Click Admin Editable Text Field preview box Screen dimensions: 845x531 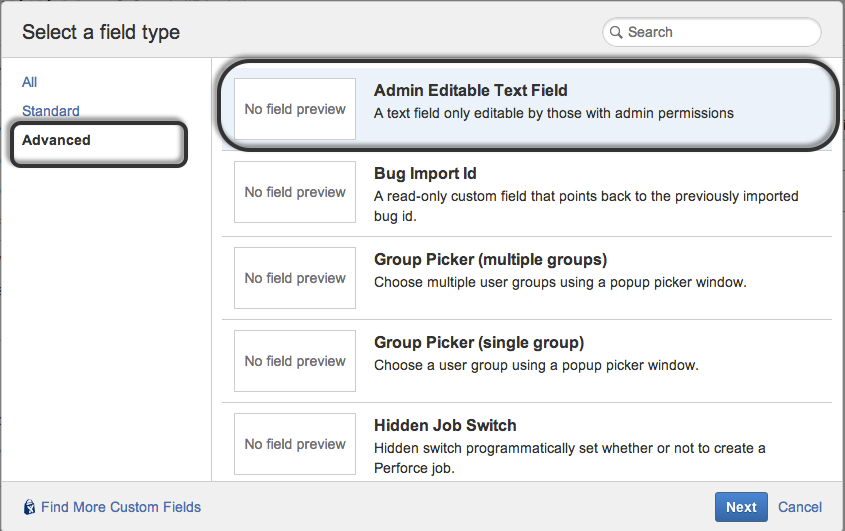[x=295, y=109]
